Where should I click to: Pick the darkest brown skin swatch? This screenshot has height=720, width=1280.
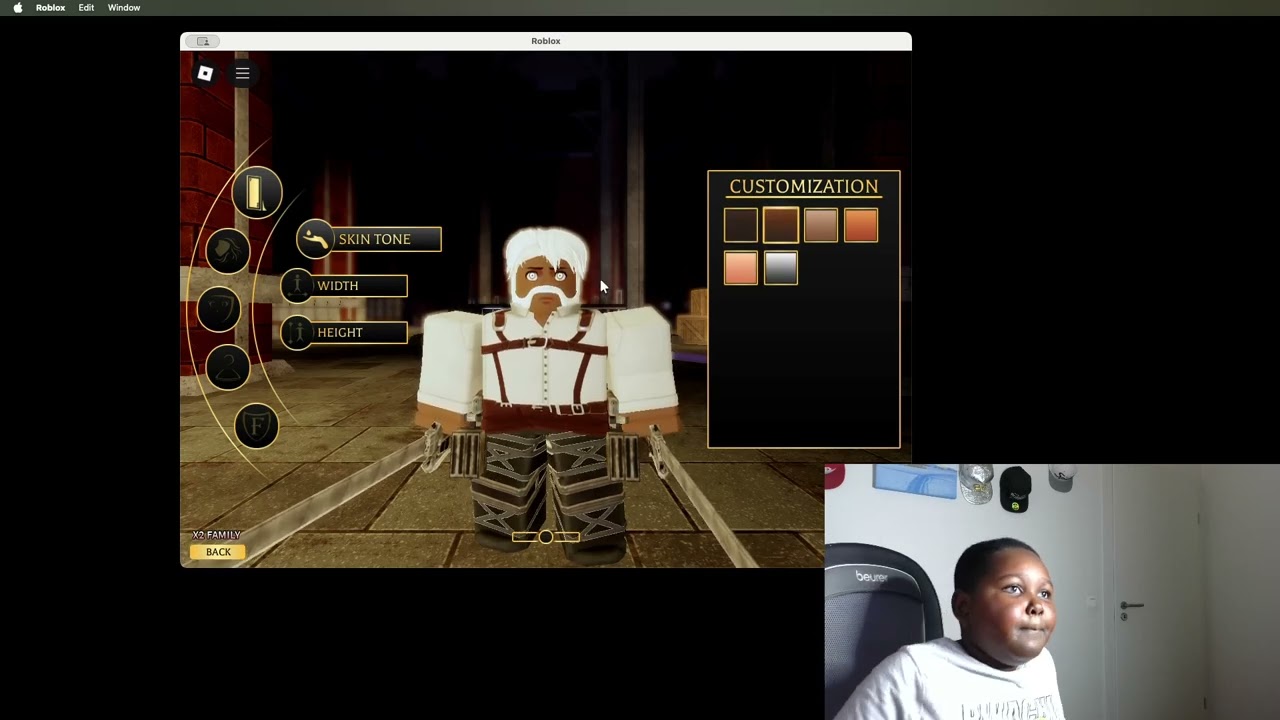point(741,226)
